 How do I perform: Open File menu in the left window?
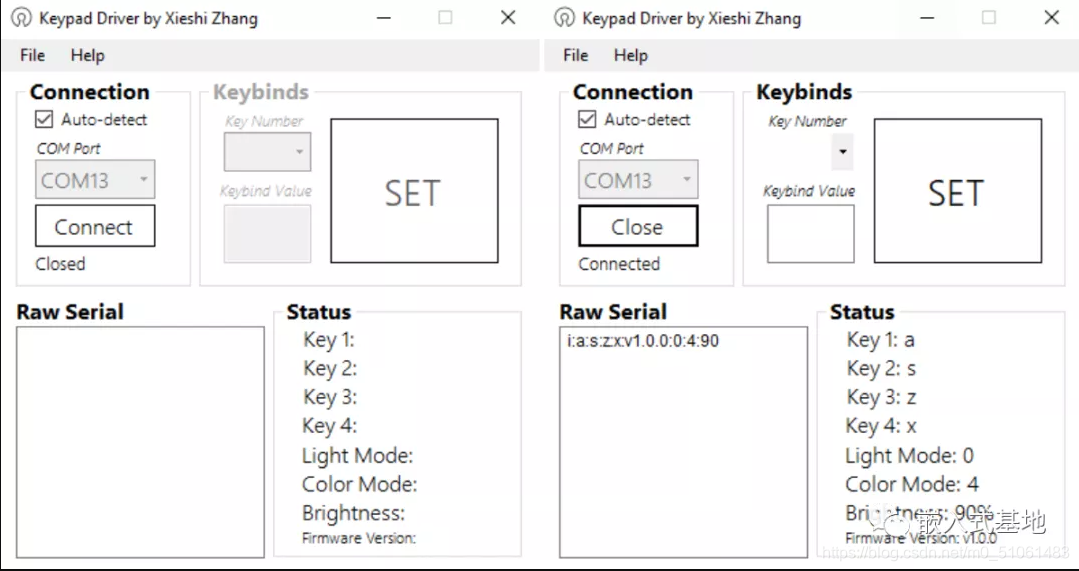coord(32,56)
